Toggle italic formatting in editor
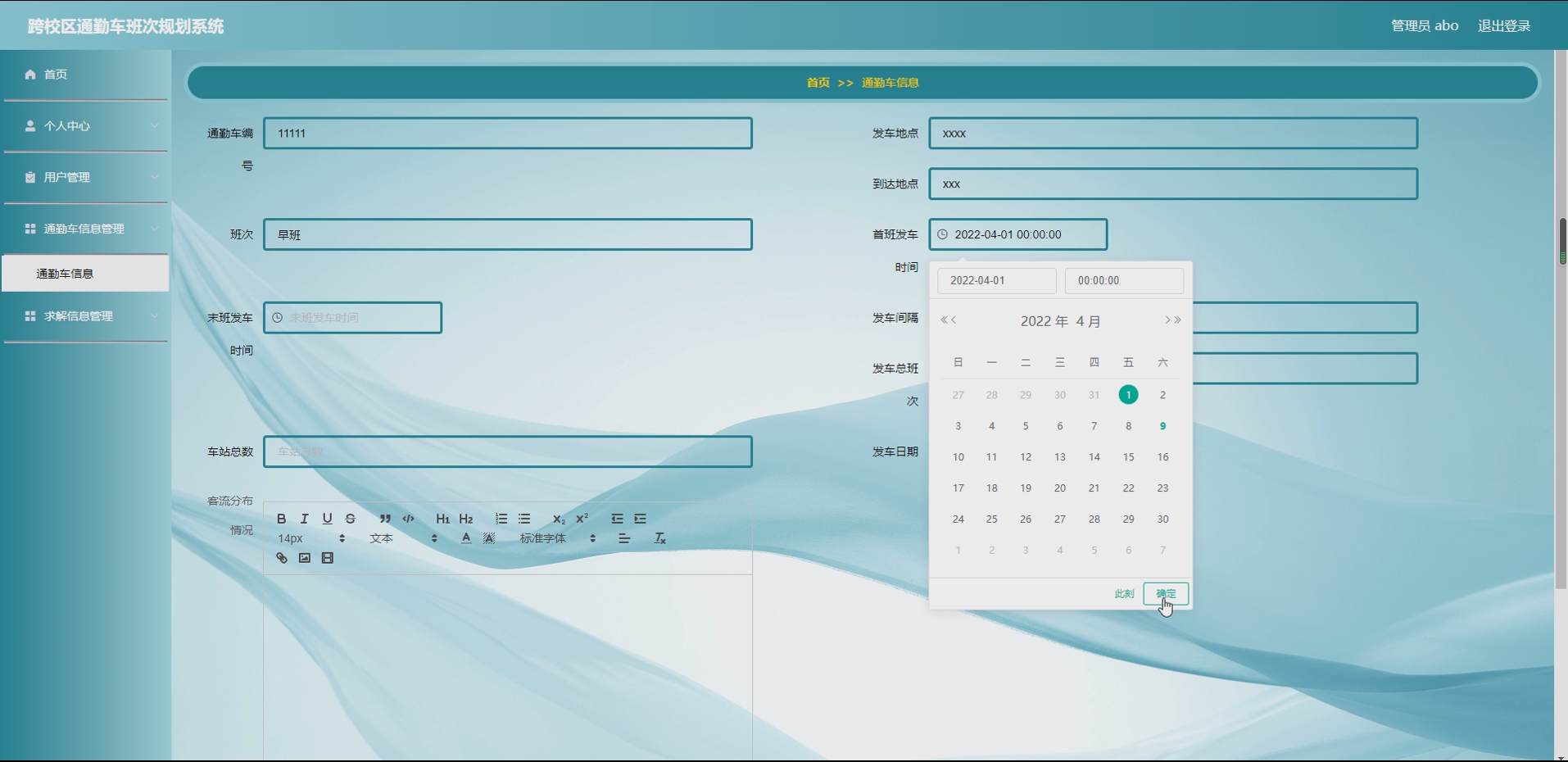 click(304, 519)
